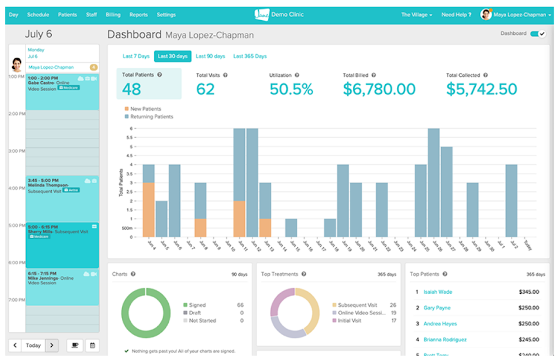
Task: Select the Last 7 Days range
Action: point(136,56)
